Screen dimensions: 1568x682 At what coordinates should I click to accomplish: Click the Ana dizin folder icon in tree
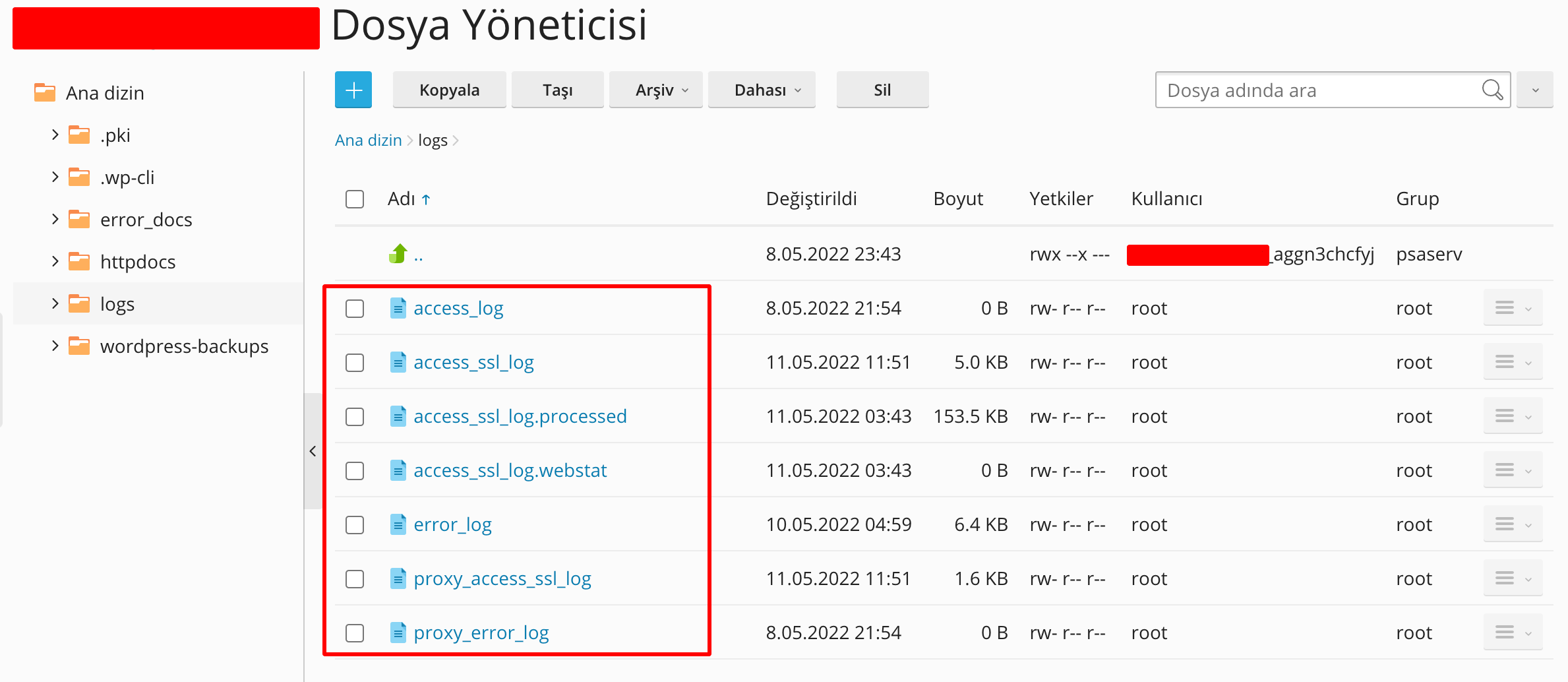tap(45, 92)
